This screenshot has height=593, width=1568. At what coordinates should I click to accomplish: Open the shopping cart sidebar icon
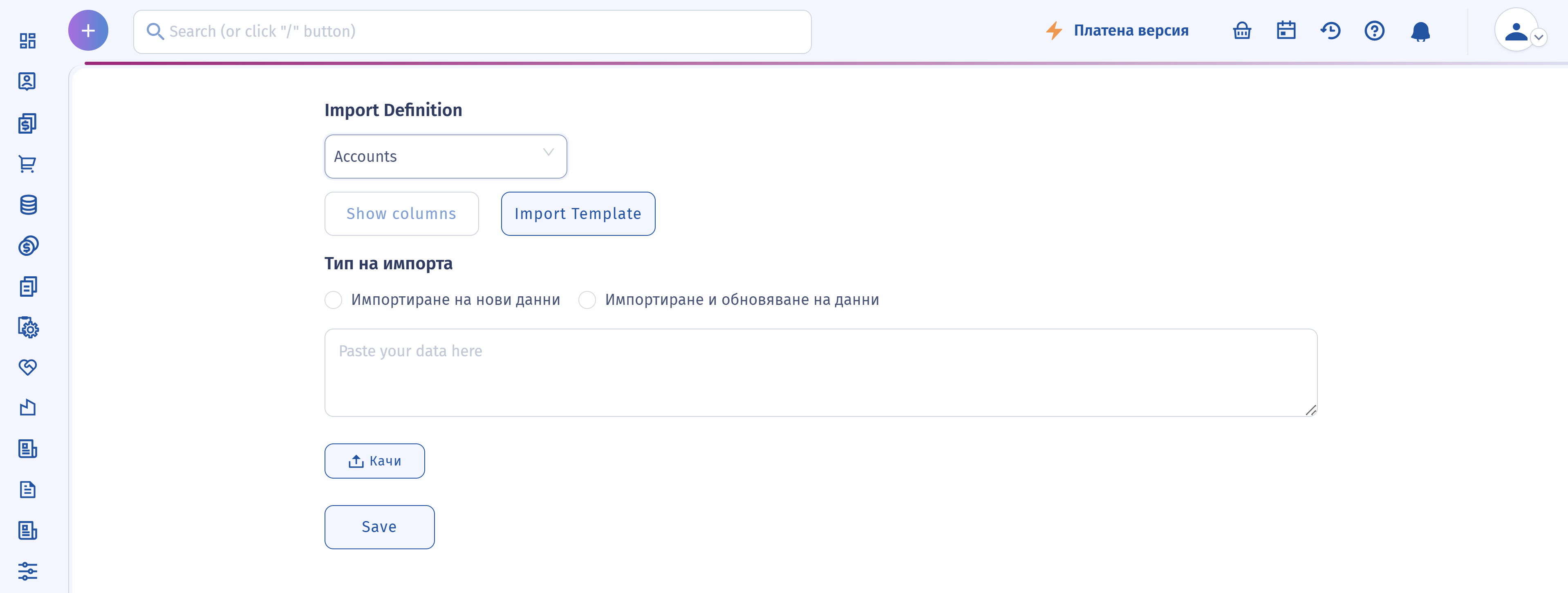[27, 164]
